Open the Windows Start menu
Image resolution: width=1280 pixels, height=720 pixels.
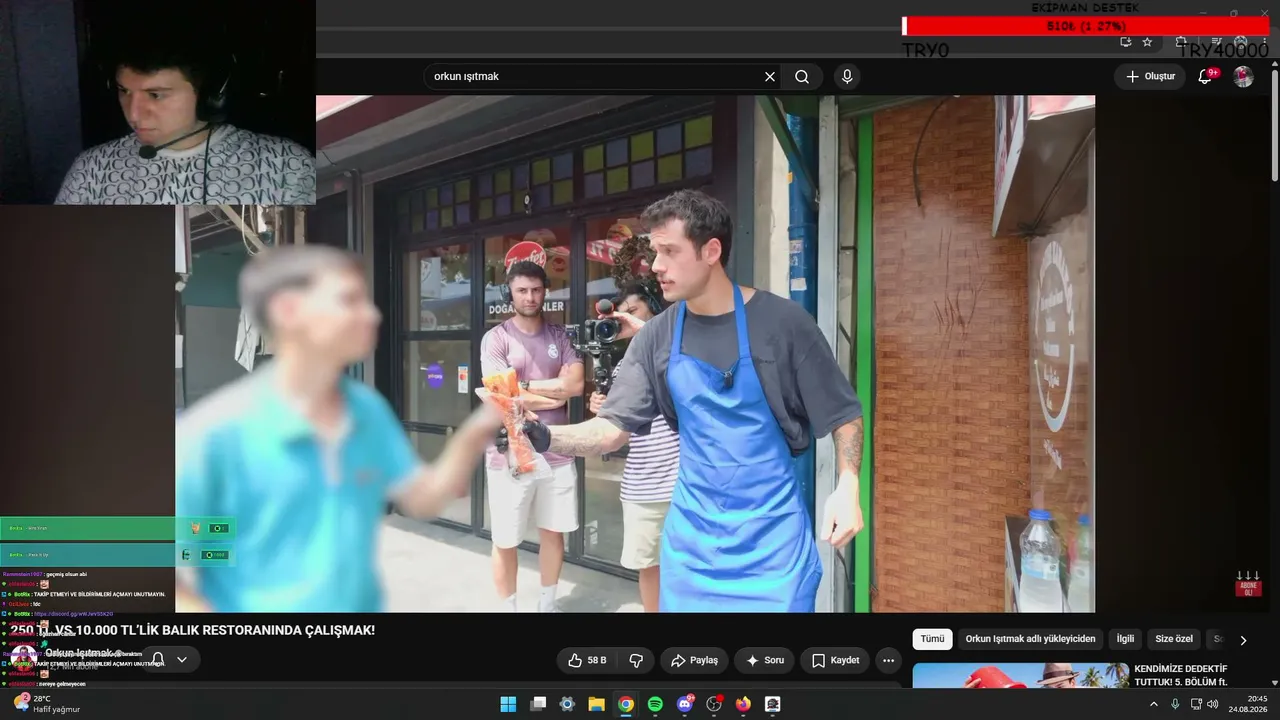pos(508,704)
